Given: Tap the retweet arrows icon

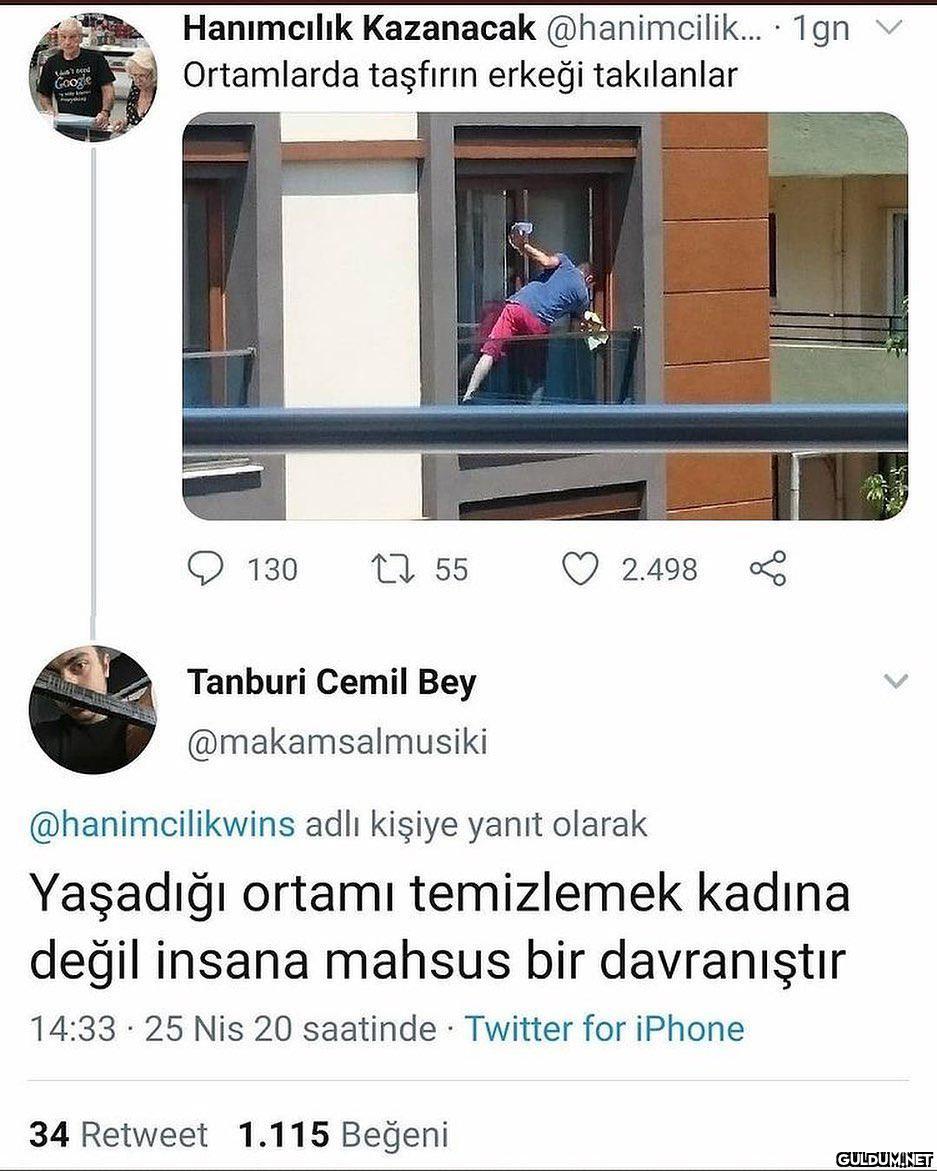Looking at the screenshot, I should [393, 569].
